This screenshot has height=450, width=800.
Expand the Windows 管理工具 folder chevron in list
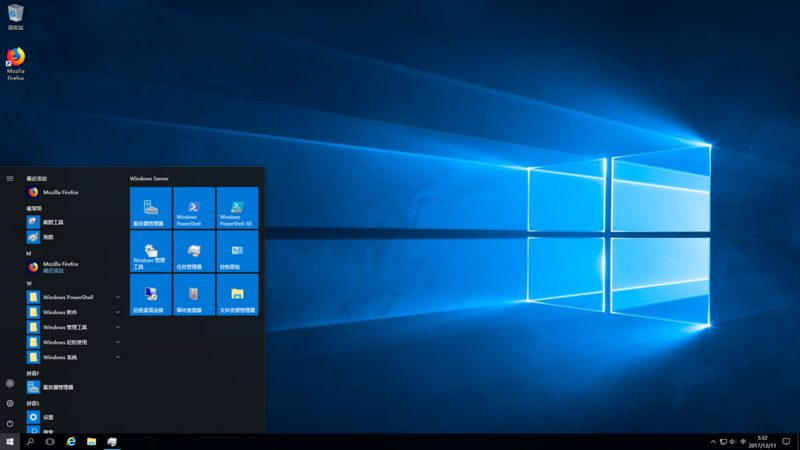[118, 327]
